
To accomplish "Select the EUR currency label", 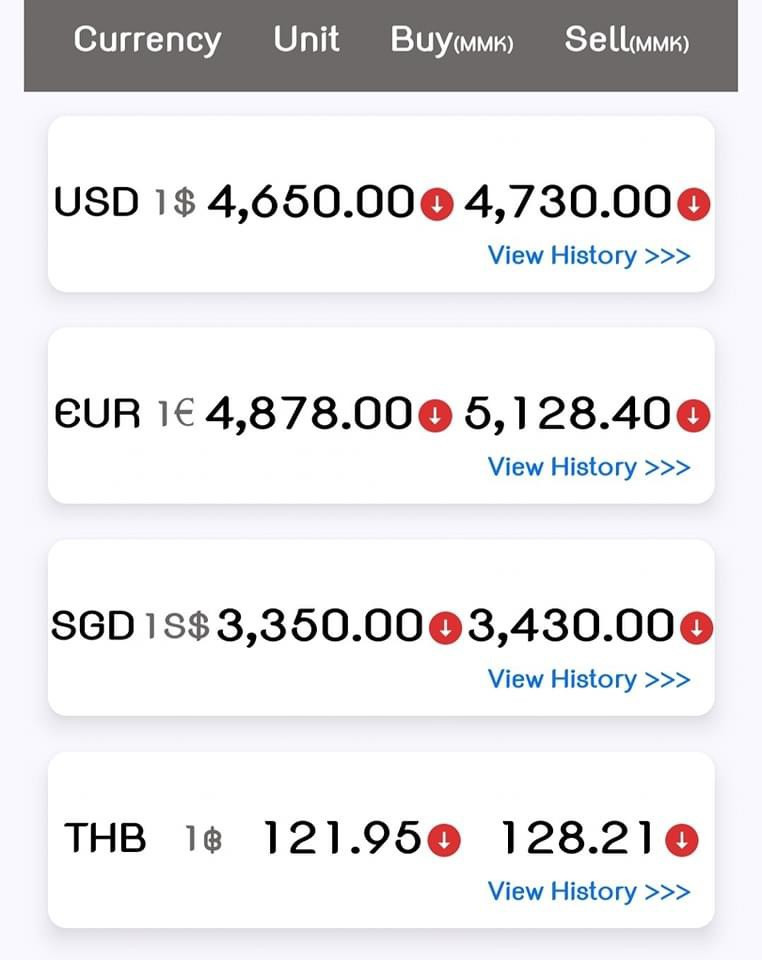I will click(97, 414).
